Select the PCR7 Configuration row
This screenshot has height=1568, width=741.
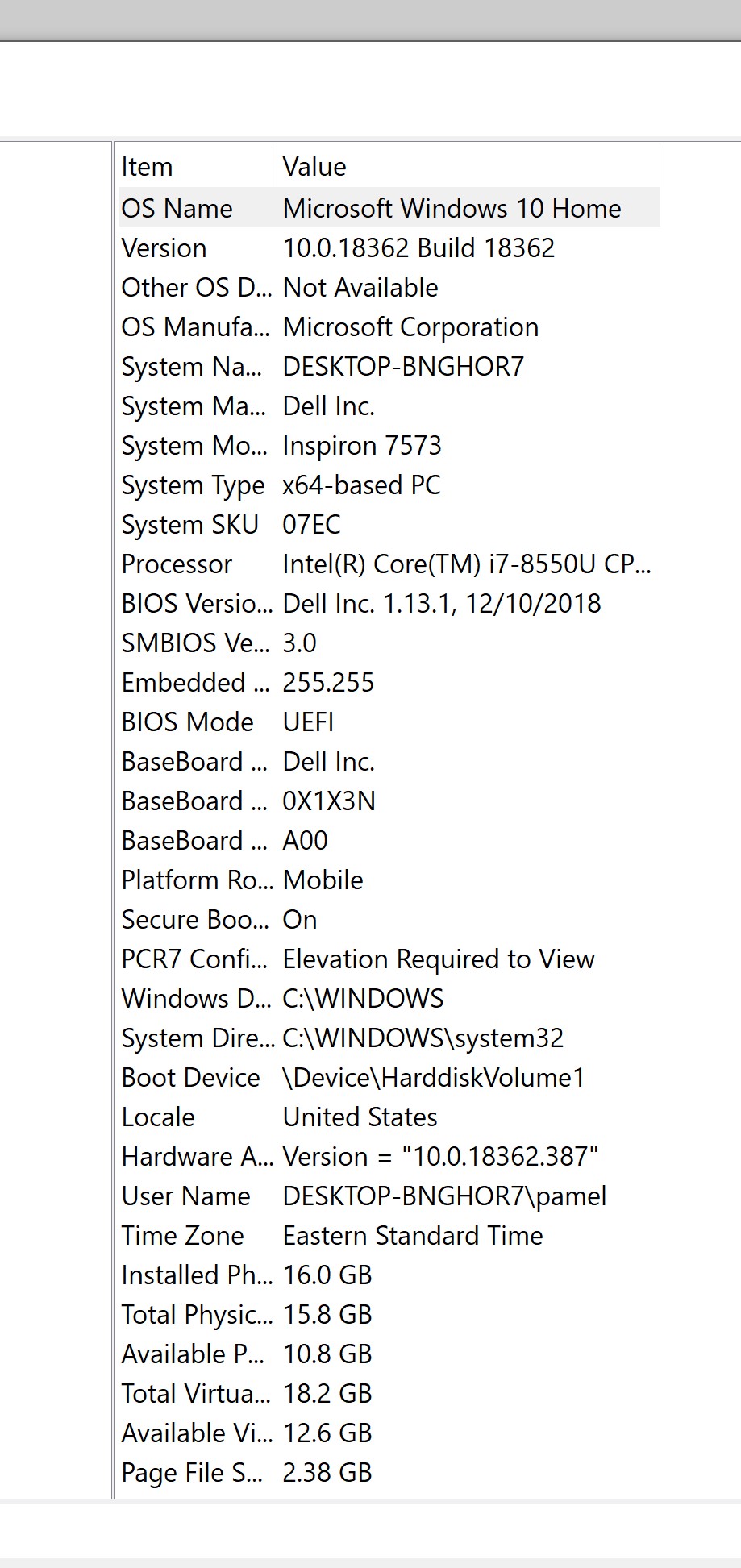(389, 959)
